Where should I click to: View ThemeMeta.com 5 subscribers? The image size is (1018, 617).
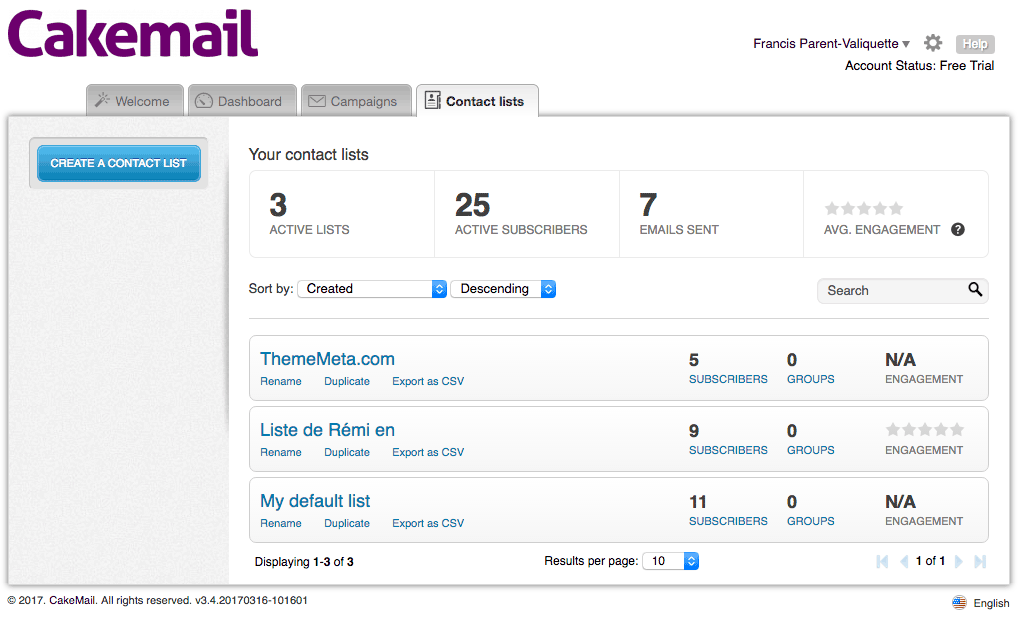pyautogui.click(x=728, y=369)
